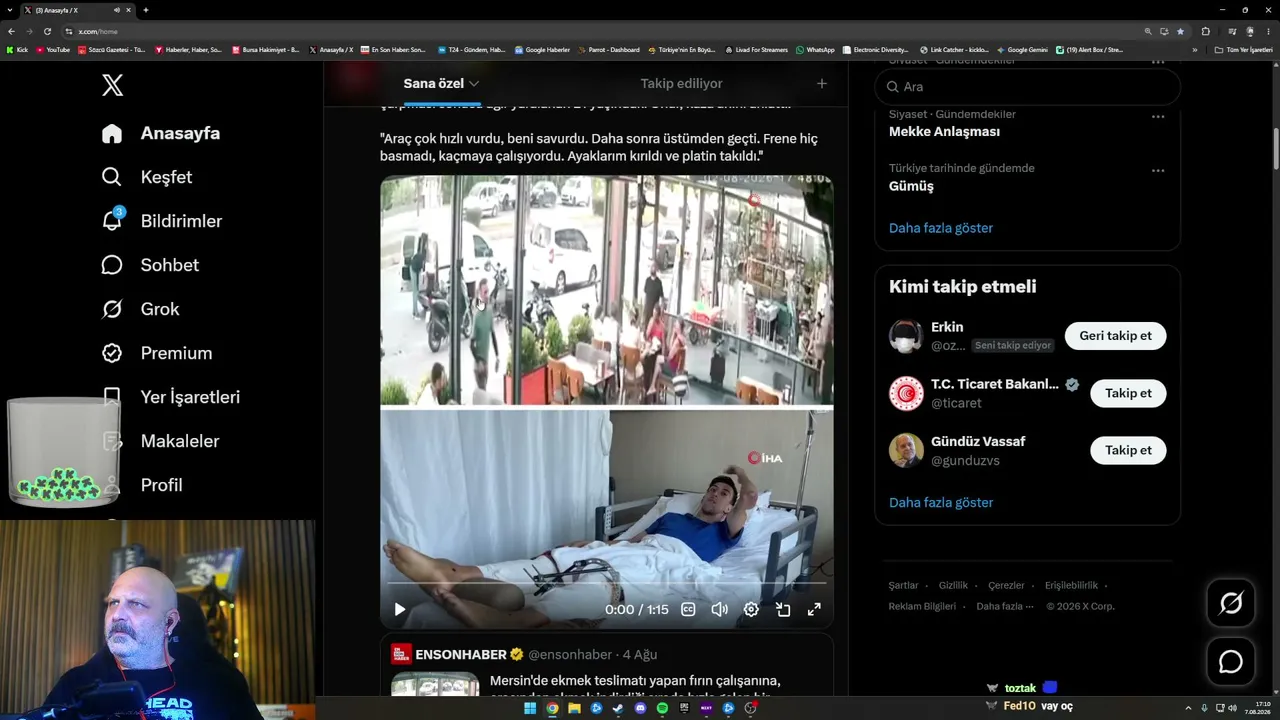Open the Gizlilik footer link
Viewport: 1280px width, 720px height.
click(x=953, y=585)
